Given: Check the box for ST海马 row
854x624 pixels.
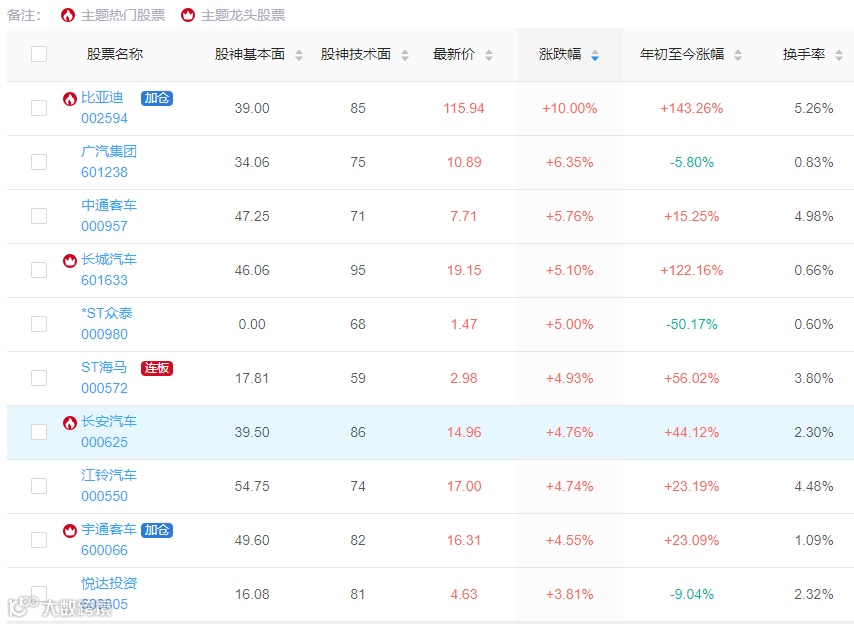Looking at the screenshot, I should pyautogui.click(x=39, y=378).
